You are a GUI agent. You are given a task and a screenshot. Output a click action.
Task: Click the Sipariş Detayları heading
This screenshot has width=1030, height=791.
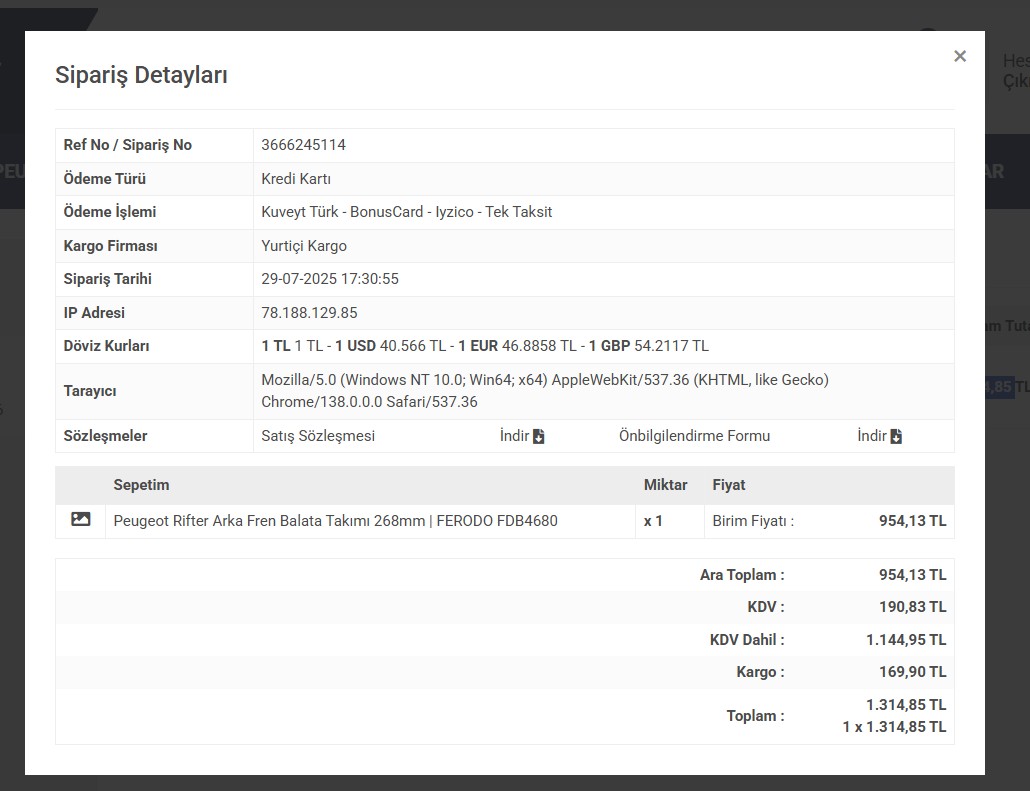141,75
